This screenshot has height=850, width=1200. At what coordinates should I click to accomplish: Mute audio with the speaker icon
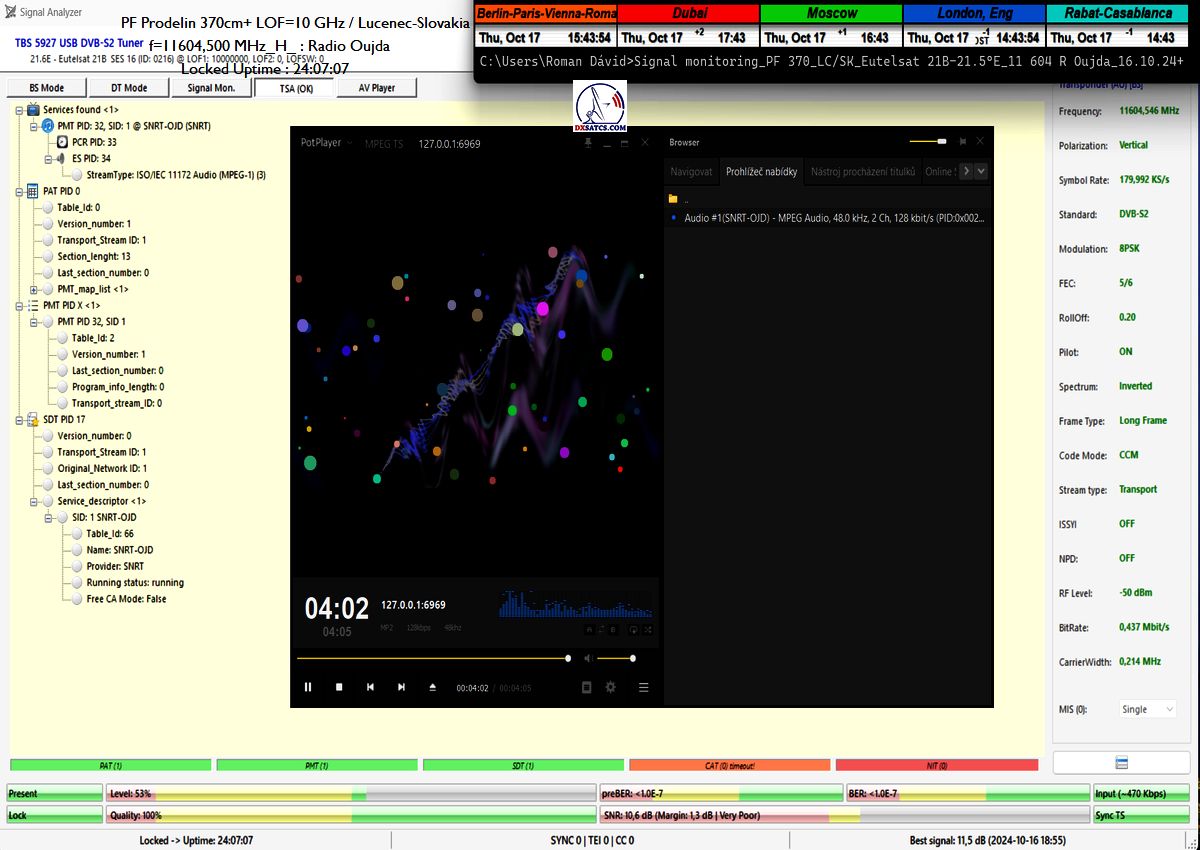pyautogui.click(x=588, y=658)
